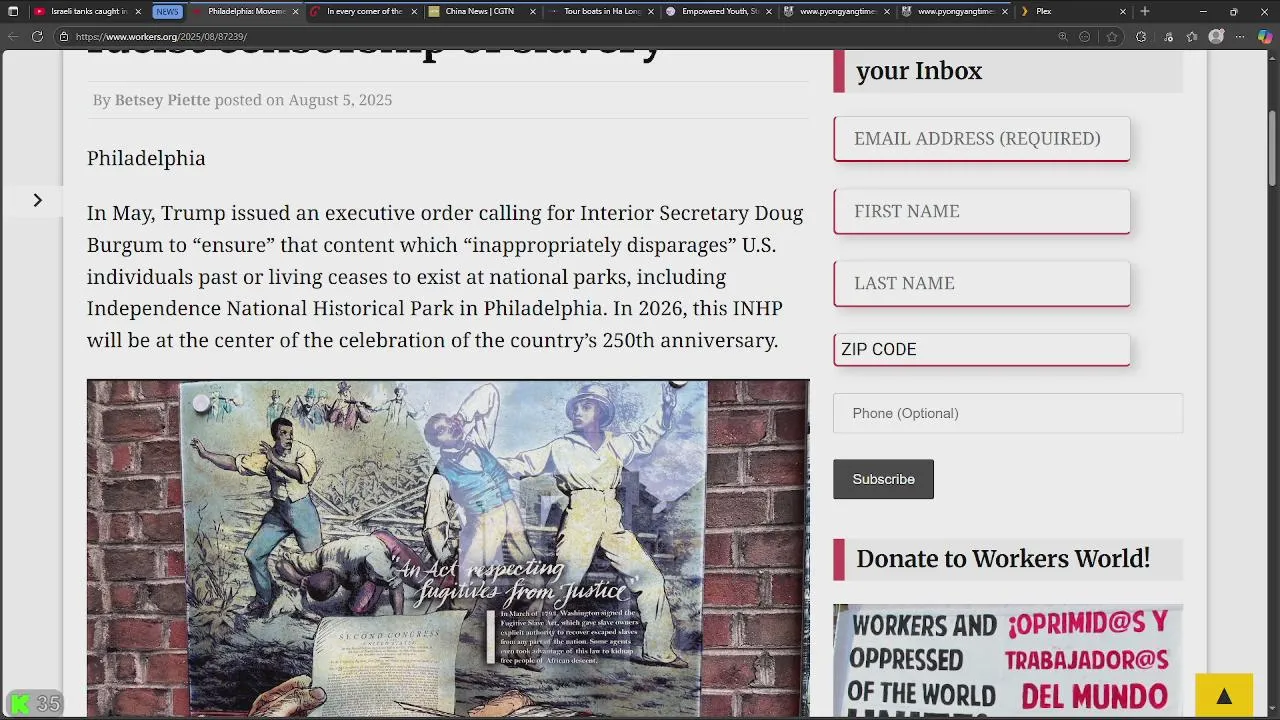Viewport: 1280px width, 720px height.
Task: Focus the Email Address required field
Action: 982,139
